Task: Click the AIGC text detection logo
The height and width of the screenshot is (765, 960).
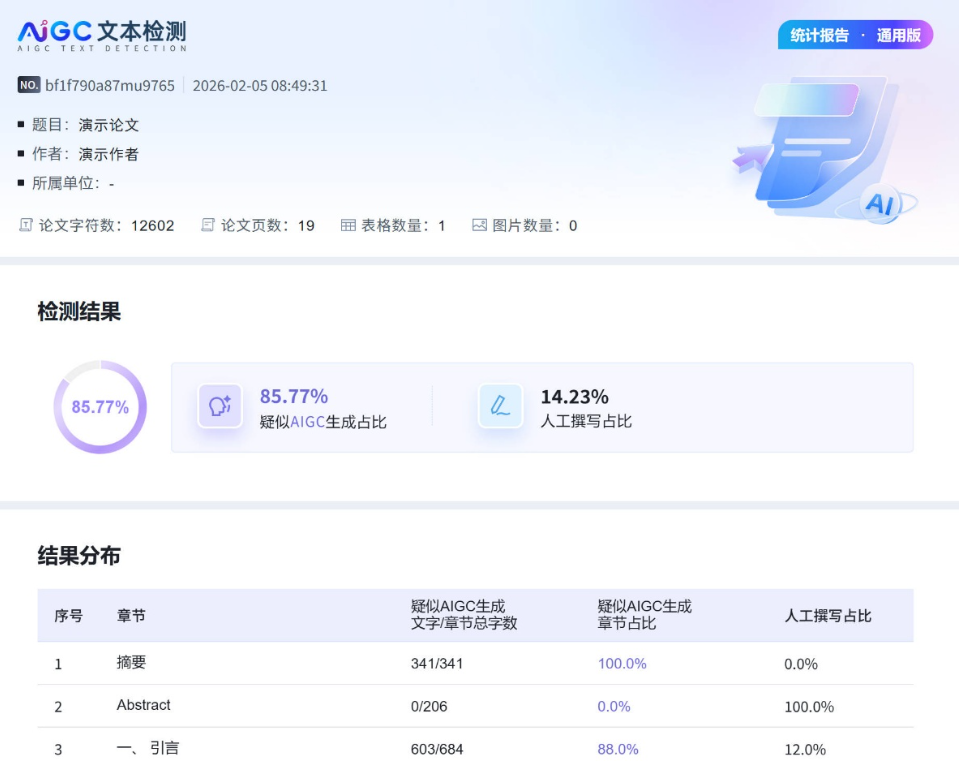Action: (102, 35)
